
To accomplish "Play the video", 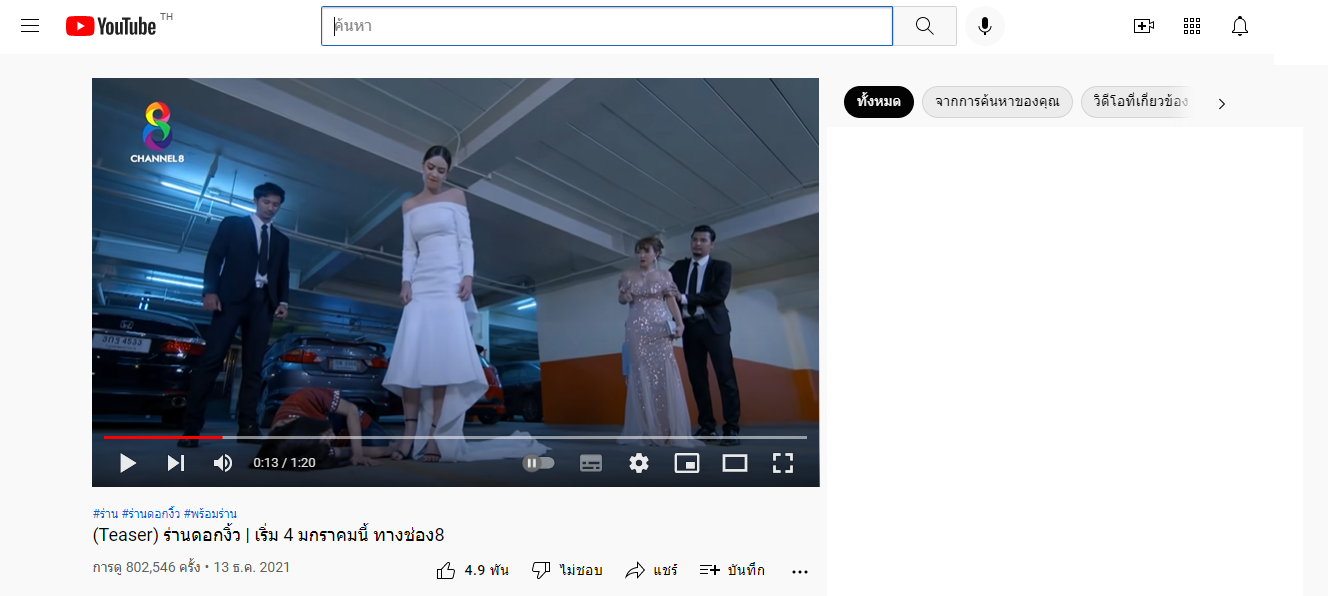I will (x=127, y=463).
